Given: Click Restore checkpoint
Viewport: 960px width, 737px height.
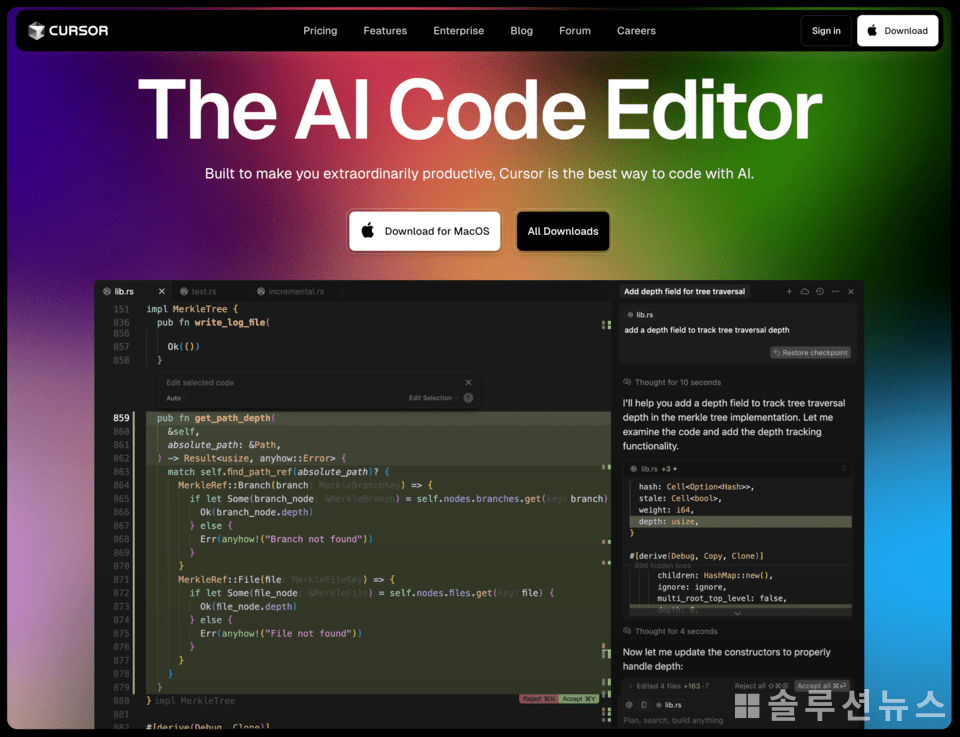Looking at the screenshot, I should point(811,353).
